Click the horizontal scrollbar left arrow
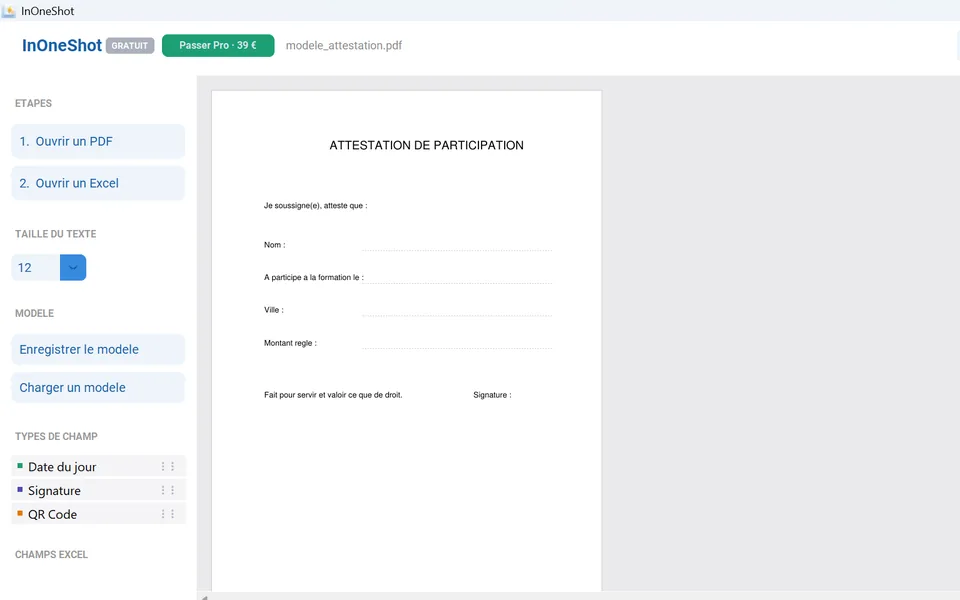 point(204,597)
